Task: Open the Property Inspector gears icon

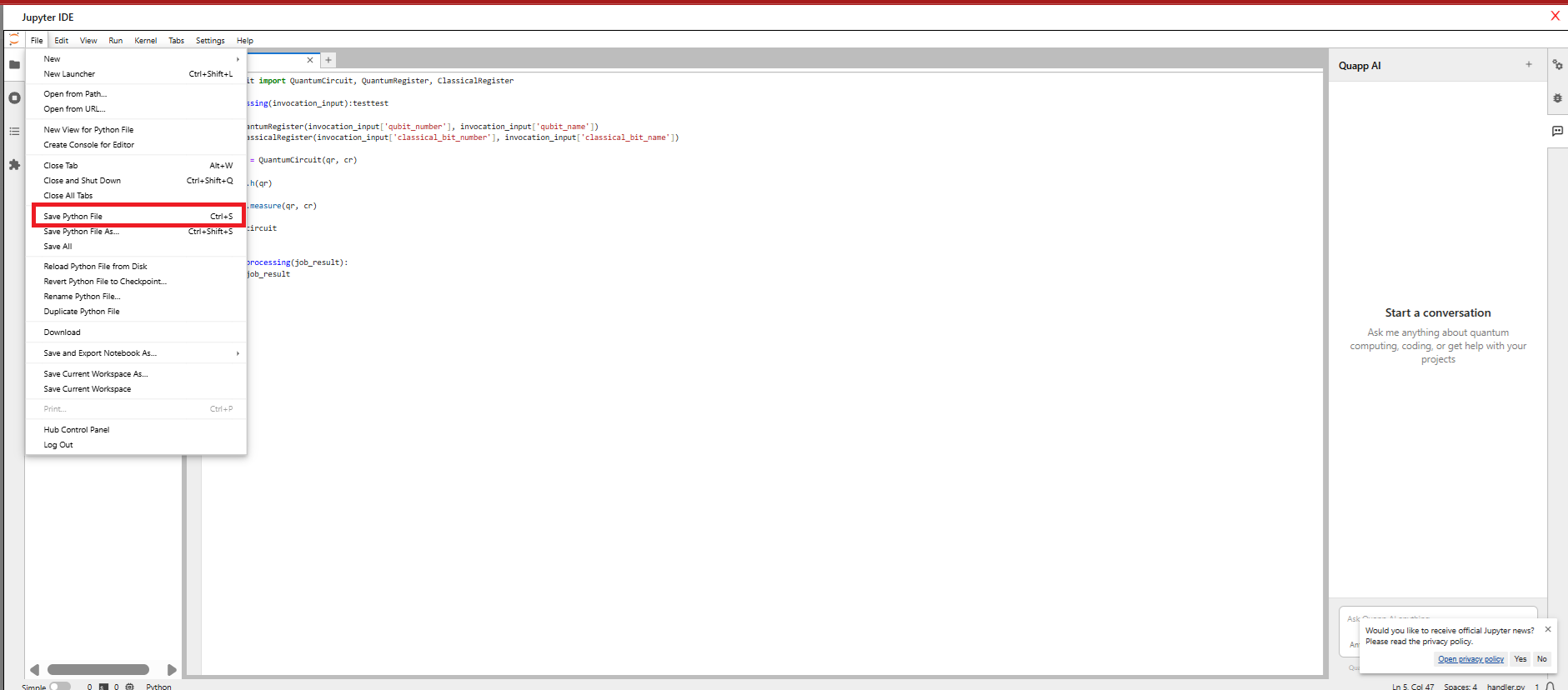Action: point(1557,65)
